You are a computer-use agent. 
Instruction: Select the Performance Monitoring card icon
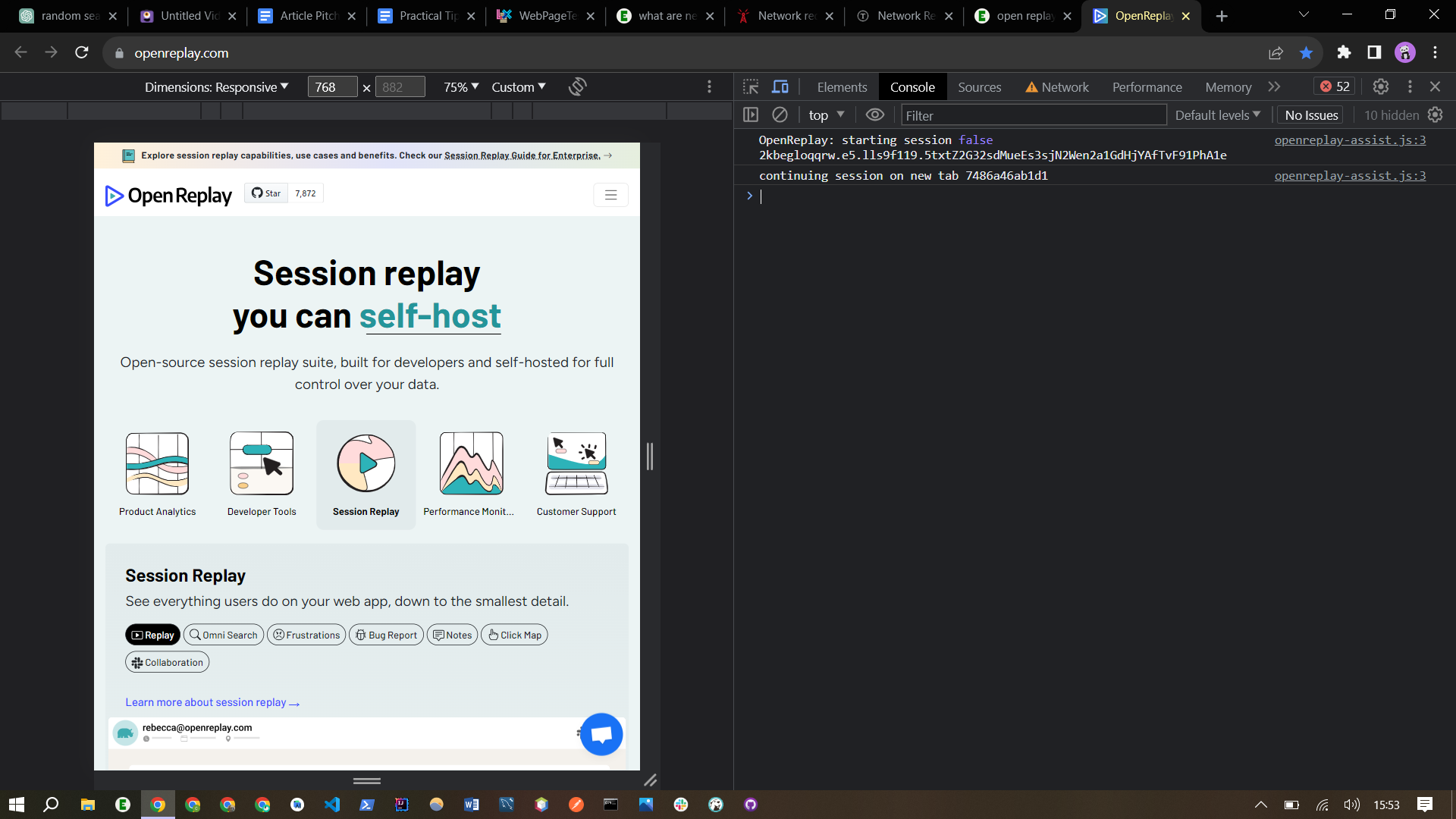coord(471,463)
